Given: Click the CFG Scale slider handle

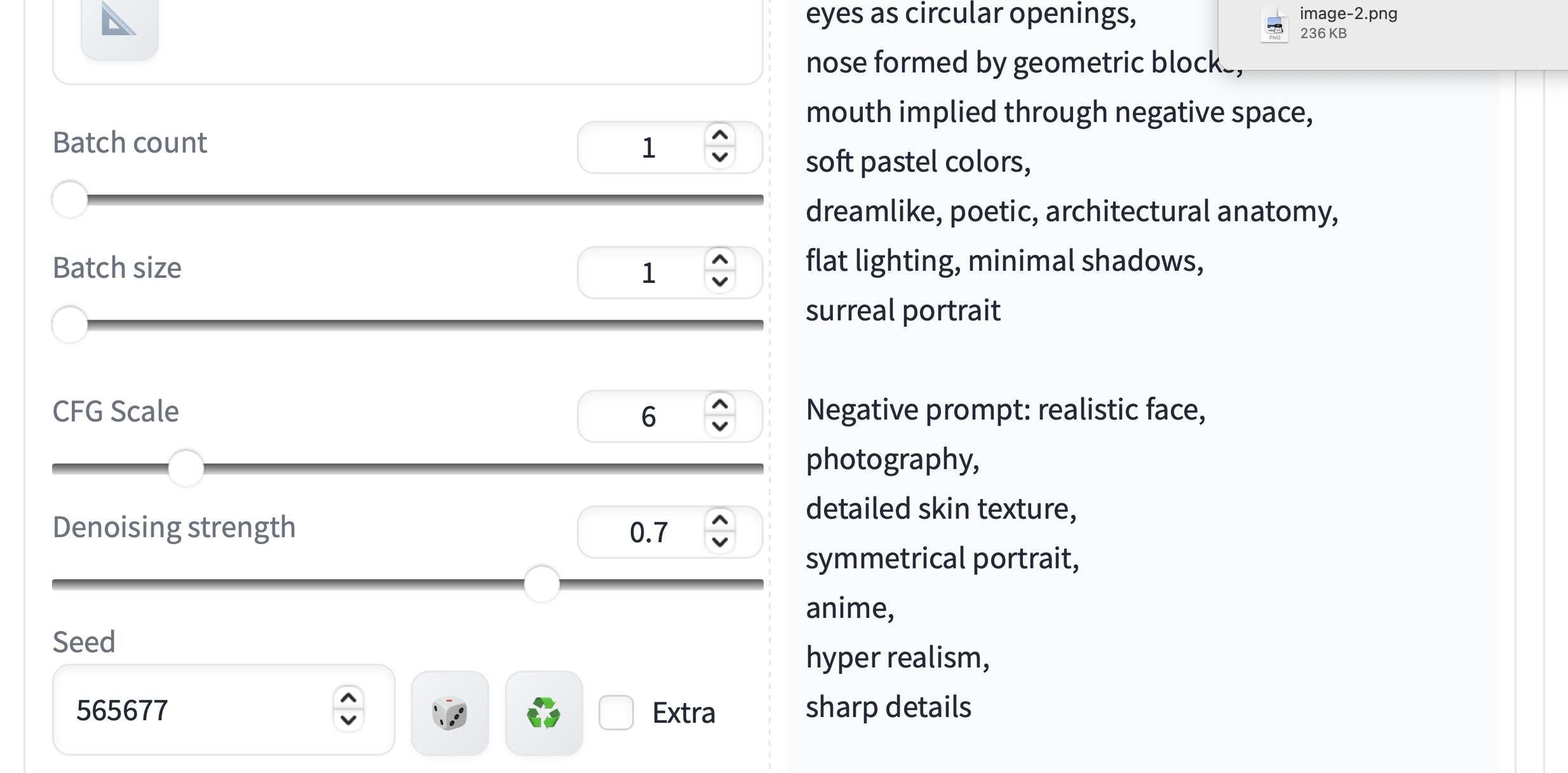Looking at the screenshot, I should pos(186,469).
